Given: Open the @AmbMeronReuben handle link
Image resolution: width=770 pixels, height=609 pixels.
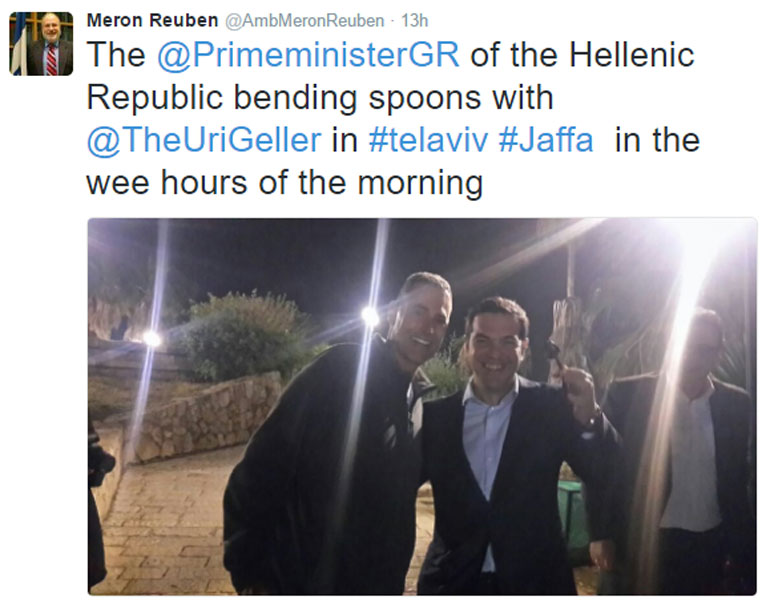Looking at the screenshot, I should coord(304,21).
